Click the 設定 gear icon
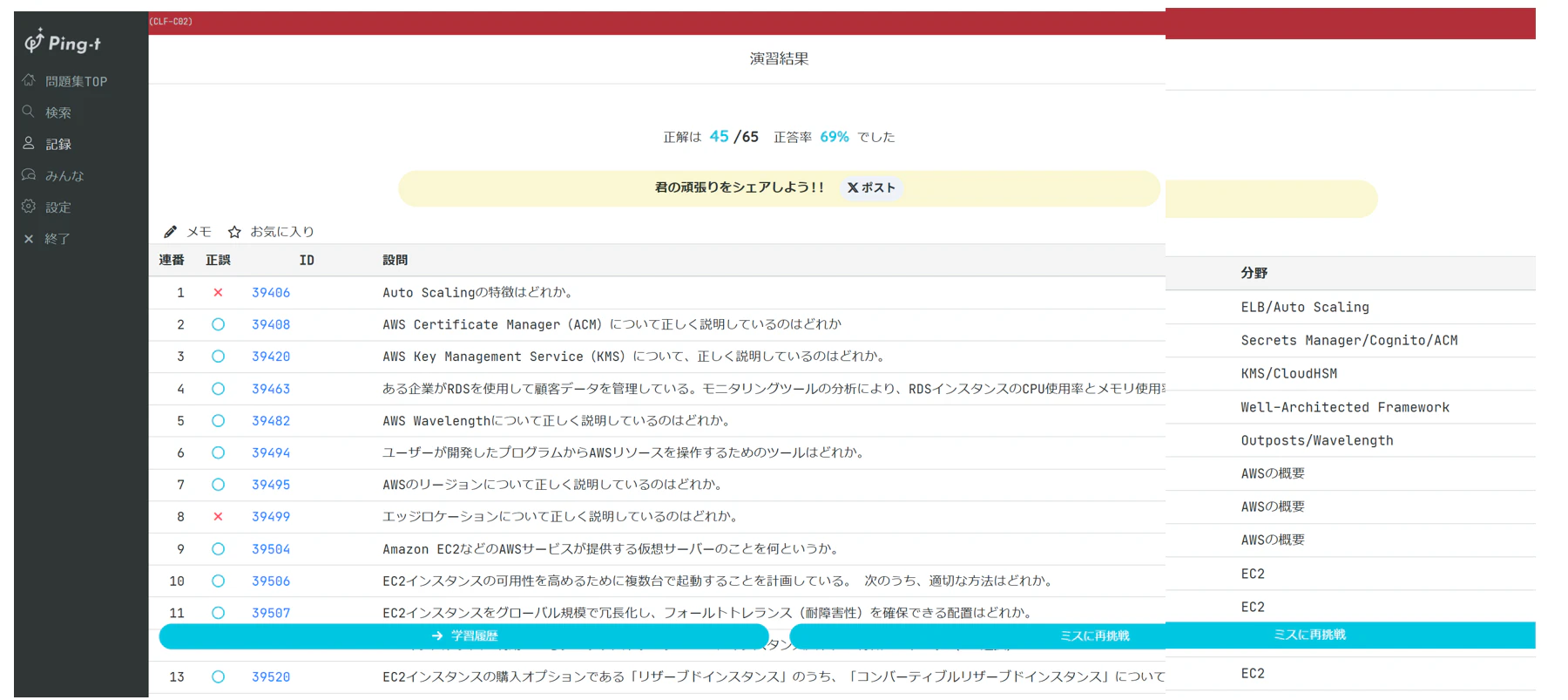 coord(29,207)
